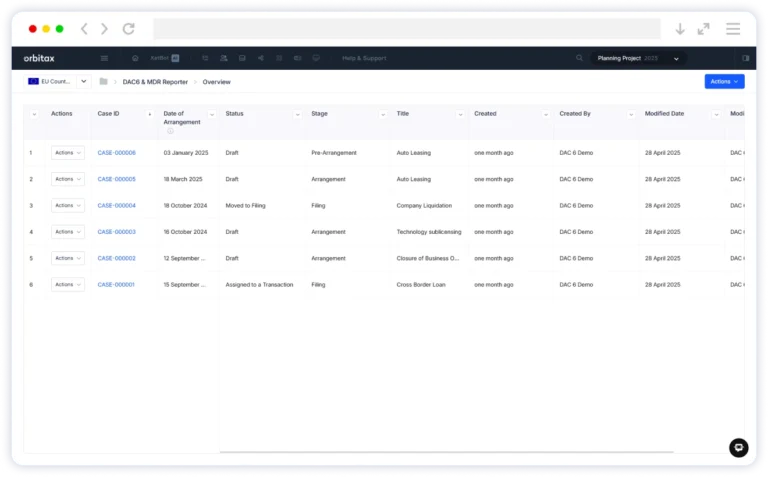Click the search magnifier icon in header
Screen dimensions: 768x477
[580, 58]
